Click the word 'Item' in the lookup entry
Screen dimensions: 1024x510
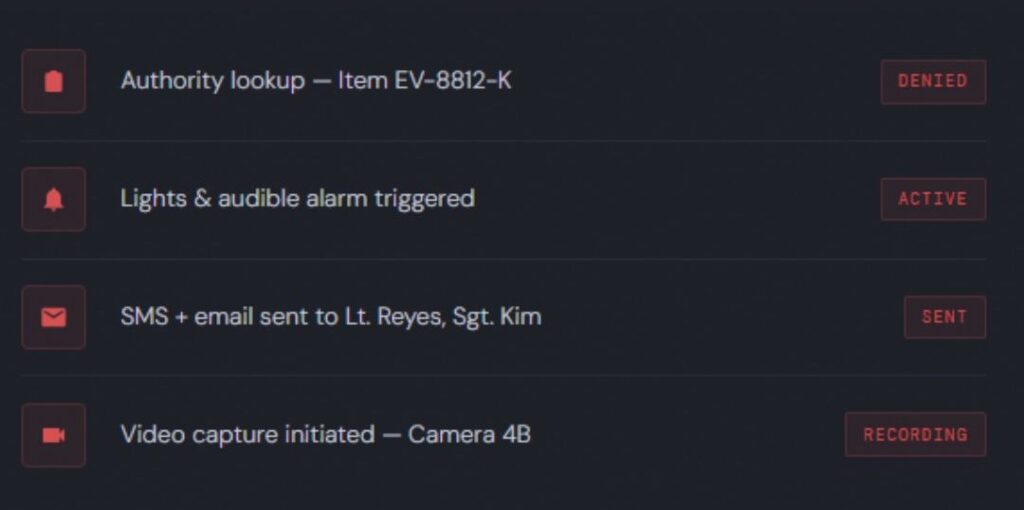pyautogui.click(x=355, y=81)
